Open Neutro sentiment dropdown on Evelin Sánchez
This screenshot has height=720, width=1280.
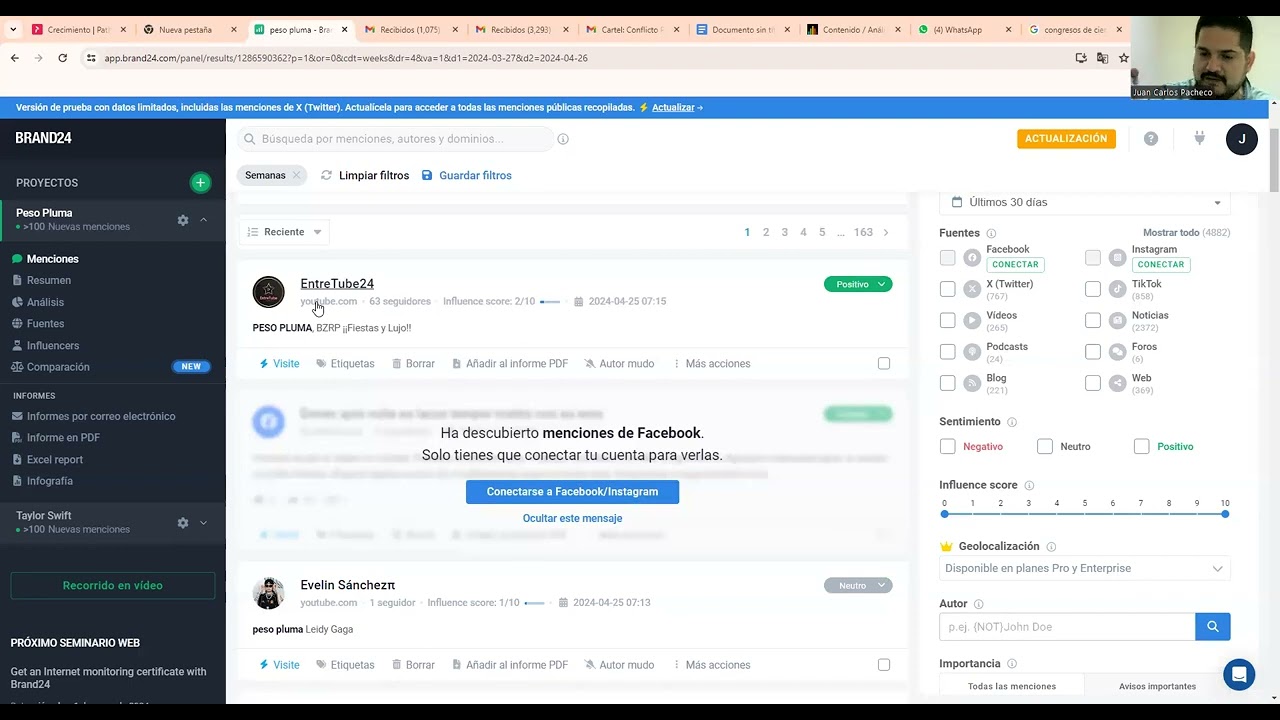[x=858, y=585]
